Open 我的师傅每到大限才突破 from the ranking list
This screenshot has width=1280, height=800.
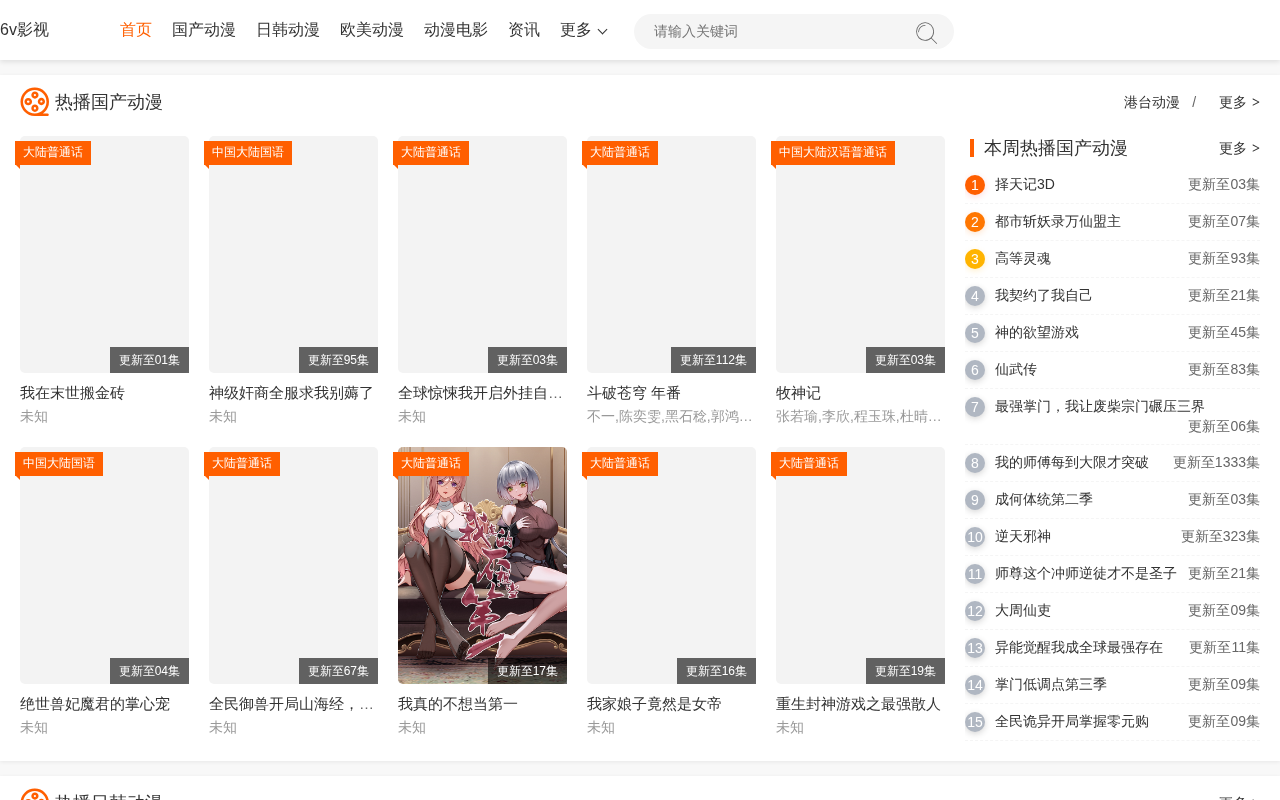[1072, 463]
